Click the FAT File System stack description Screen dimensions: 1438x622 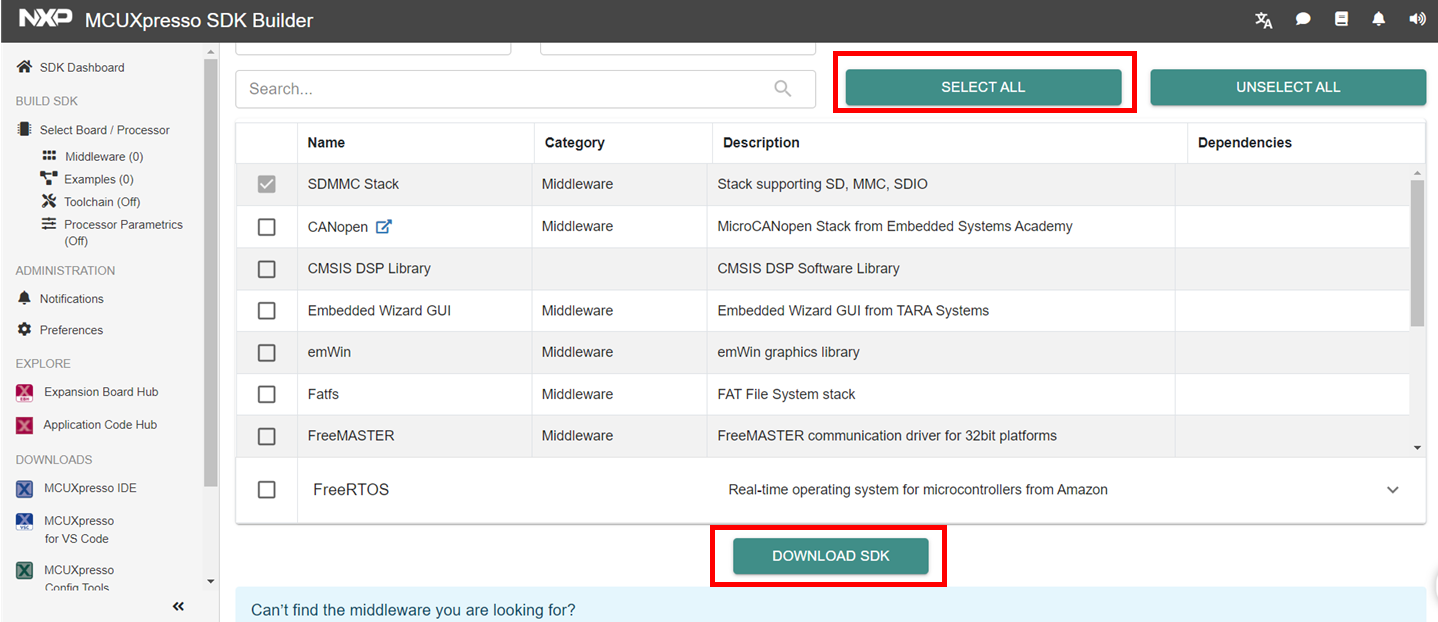tap(786, 395)
